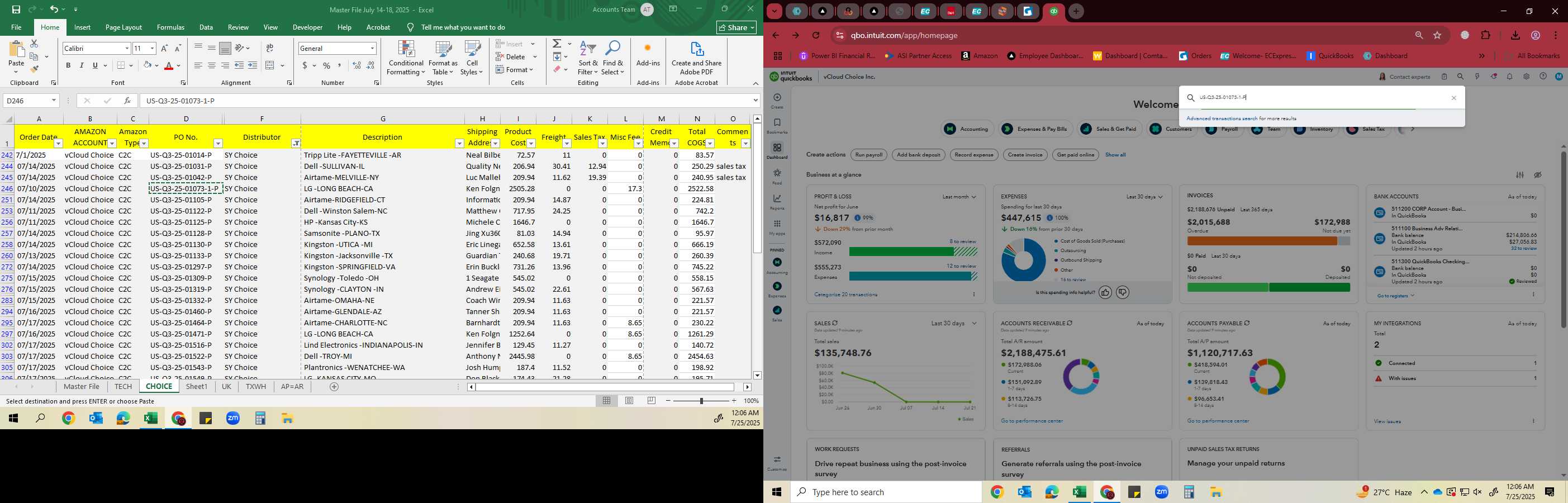Open Format as Table gallery
Viewport: 1568px width, 503px height.
443,59
